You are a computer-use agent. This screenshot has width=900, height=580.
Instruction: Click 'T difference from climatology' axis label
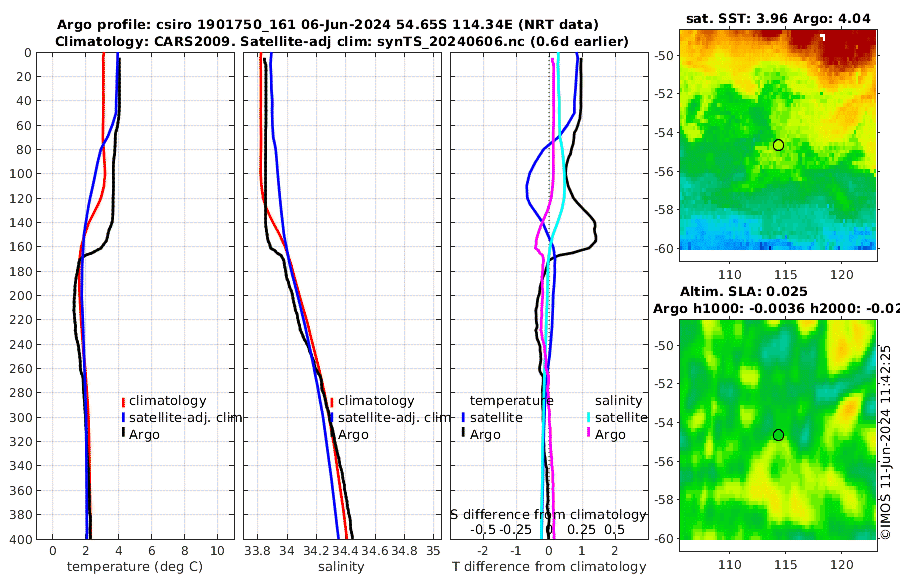point(549,567)
